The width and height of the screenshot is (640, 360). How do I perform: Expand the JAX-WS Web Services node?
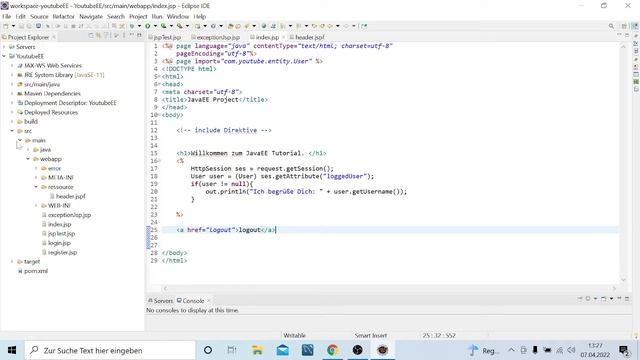pos(12,66)
